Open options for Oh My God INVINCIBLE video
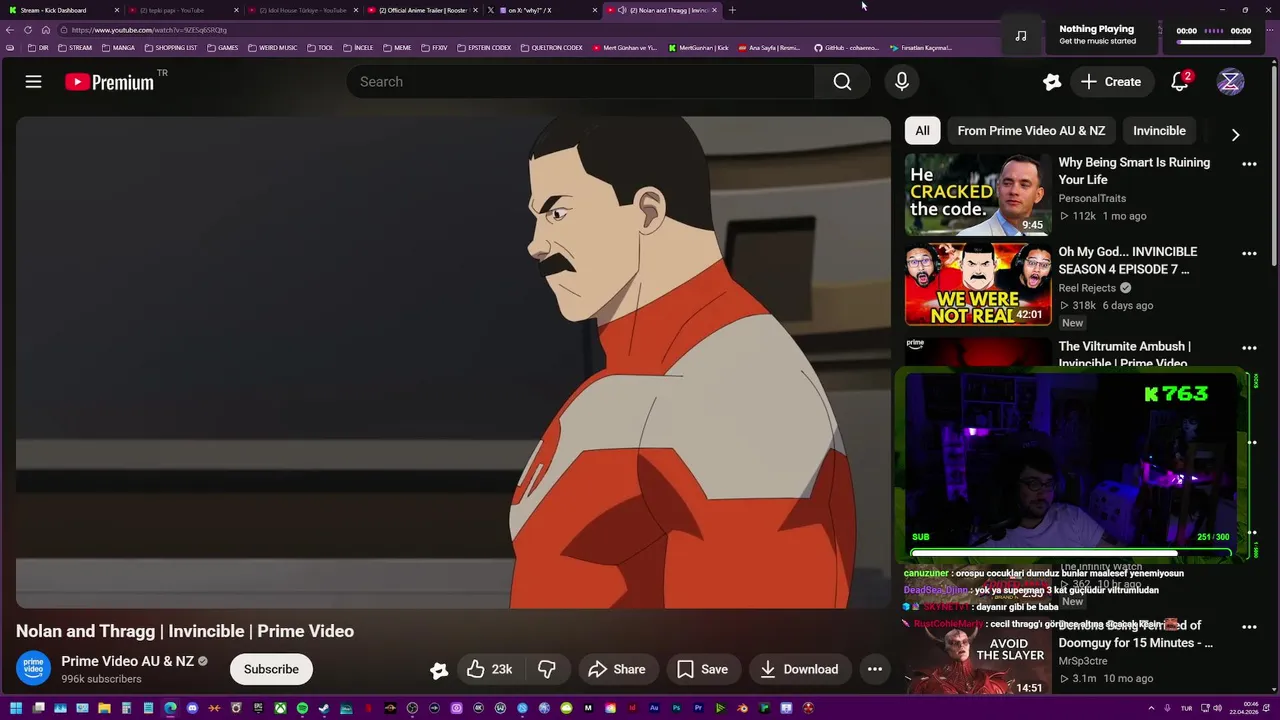Image resolution: width=1280 pixels, height=720 pixels. pyautogui.click(x=1249, y=254)
